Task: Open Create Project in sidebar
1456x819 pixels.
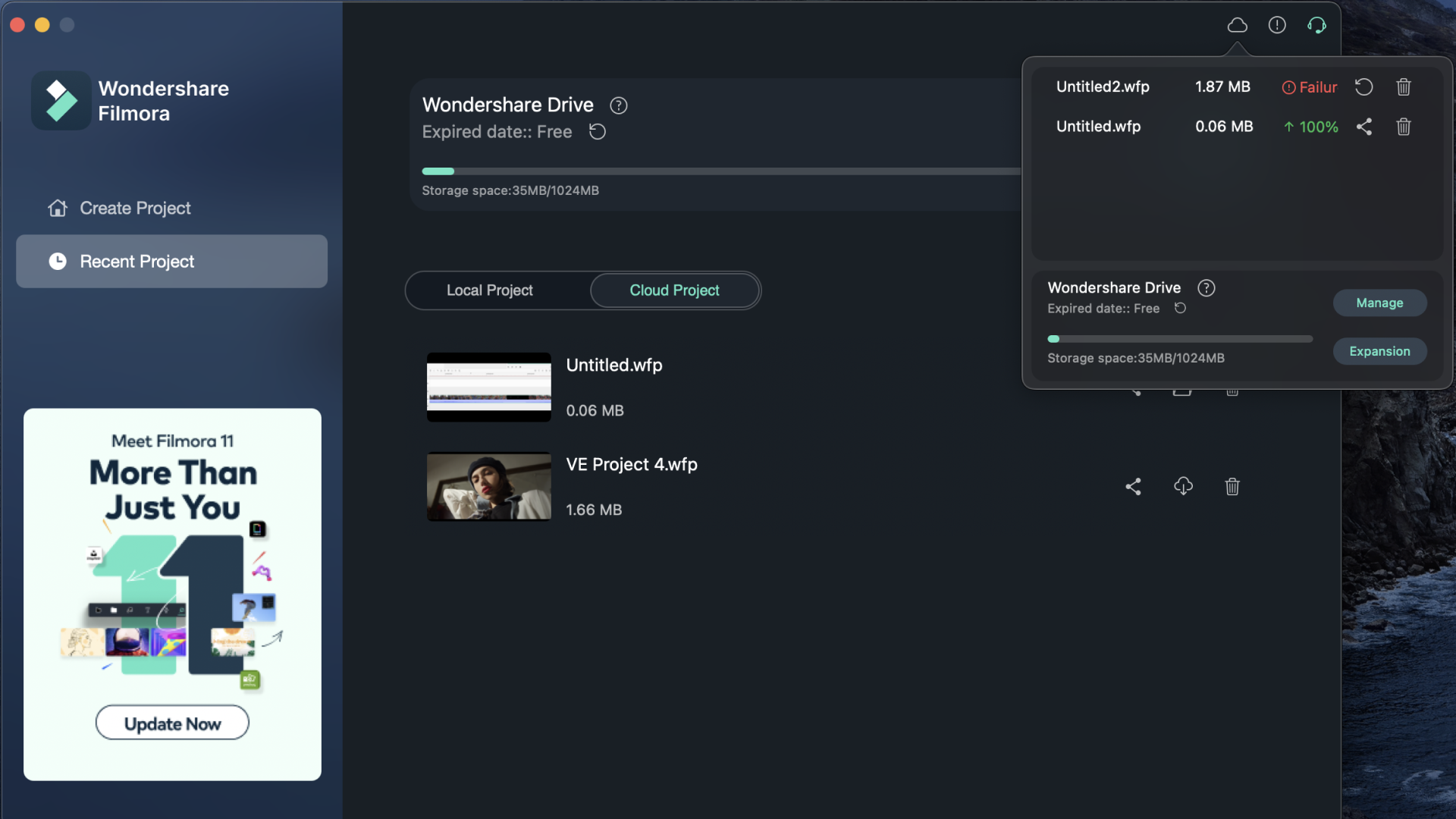Action: pos(172,208)
